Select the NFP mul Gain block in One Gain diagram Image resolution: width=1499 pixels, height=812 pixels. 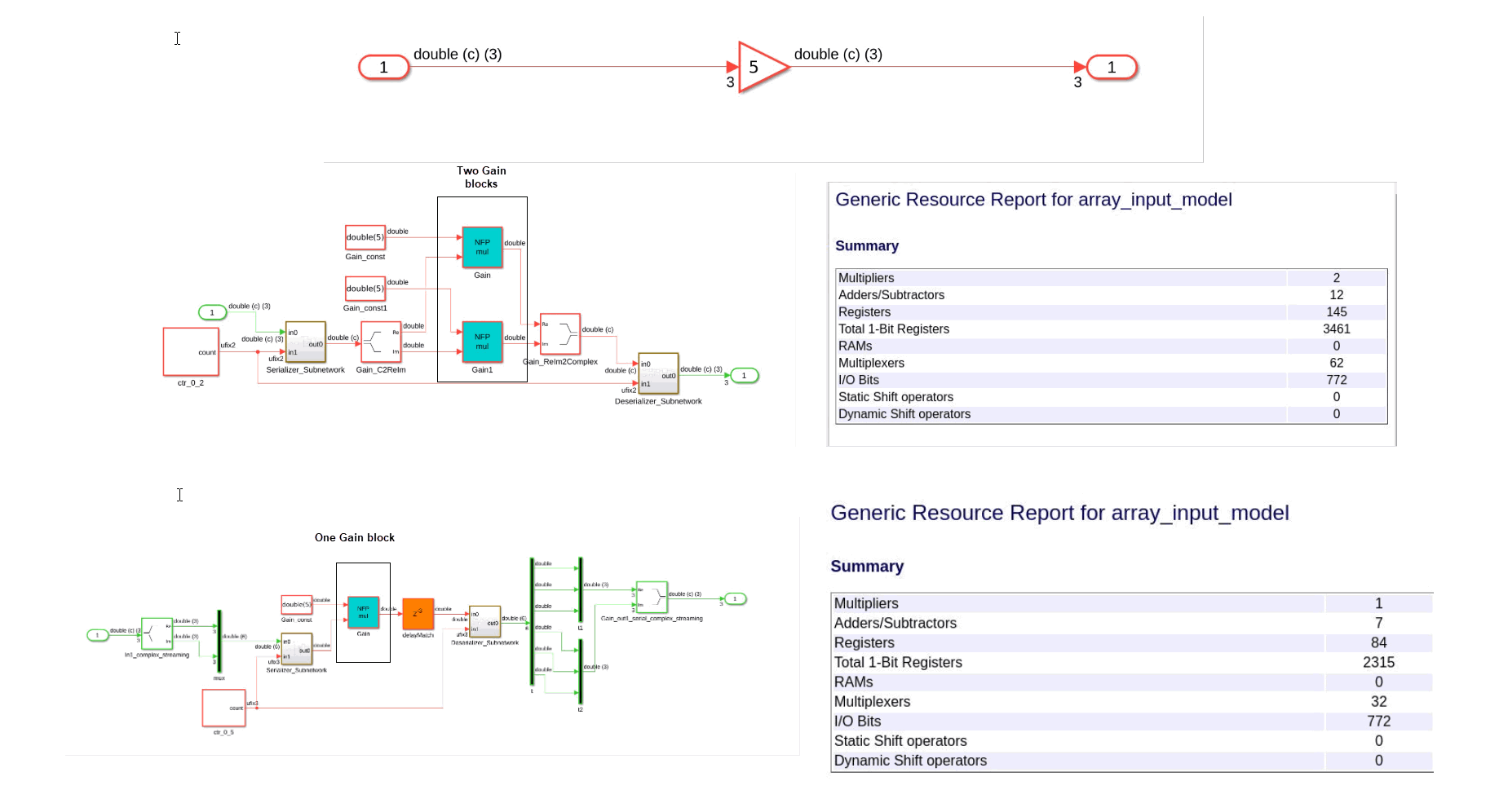[x=363, y=613]
